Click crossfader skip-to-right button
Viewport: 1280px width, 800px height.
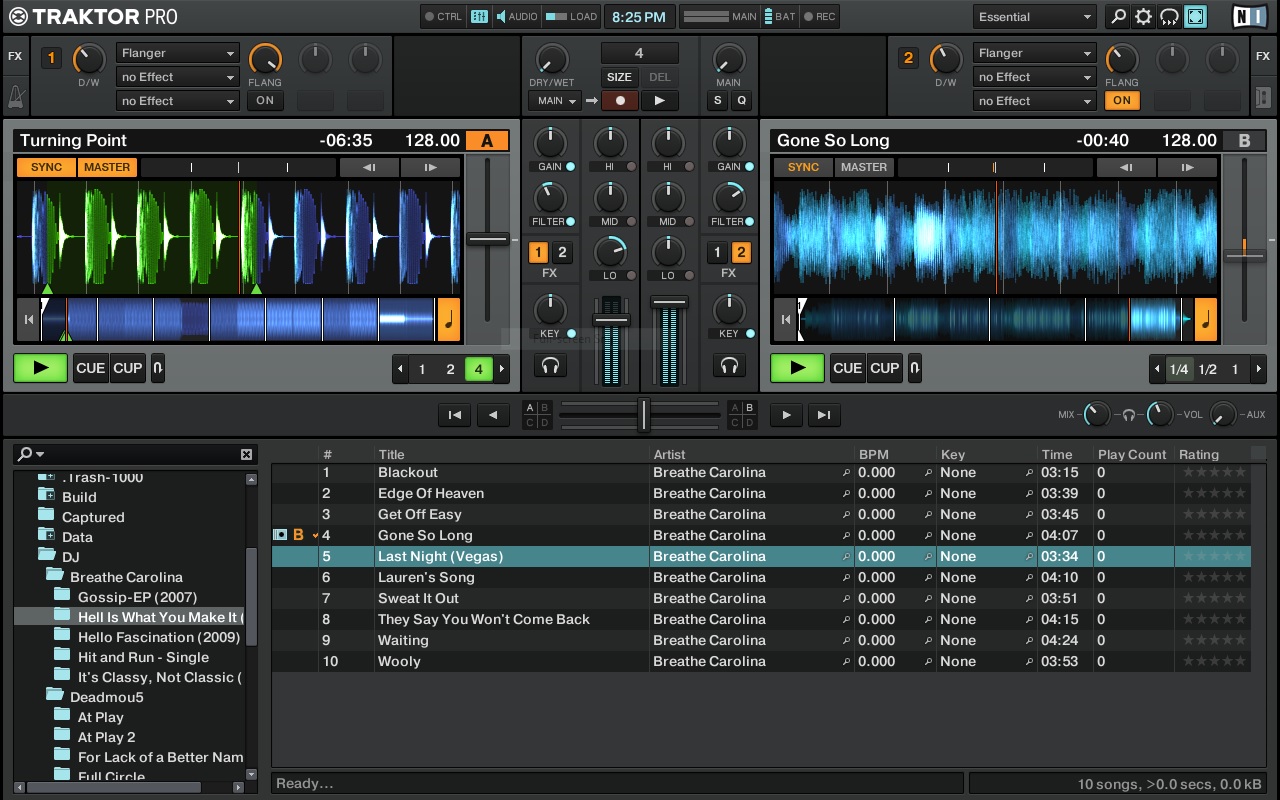[x=824, y=415]
